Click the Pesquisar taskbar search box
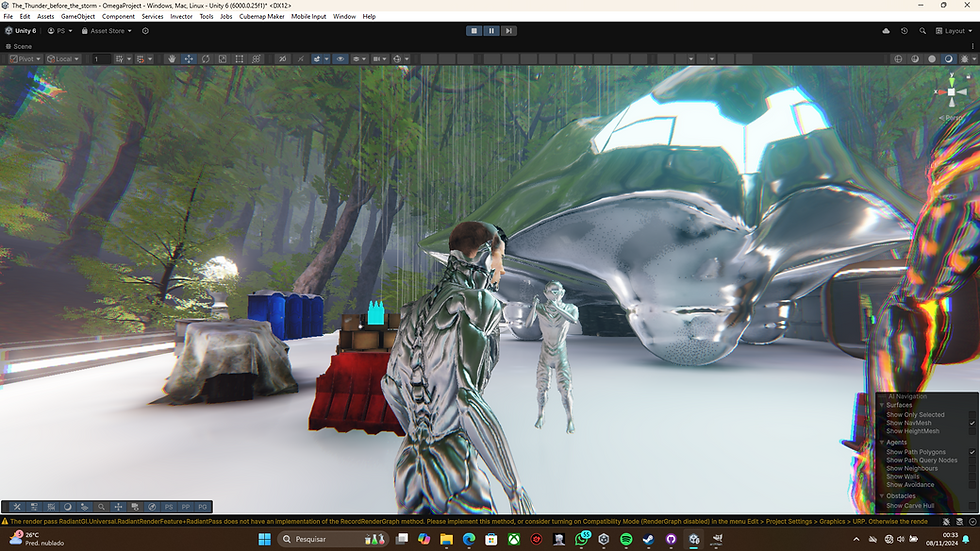980x551 pixels. pyautogui.click(x=332, y=539)
